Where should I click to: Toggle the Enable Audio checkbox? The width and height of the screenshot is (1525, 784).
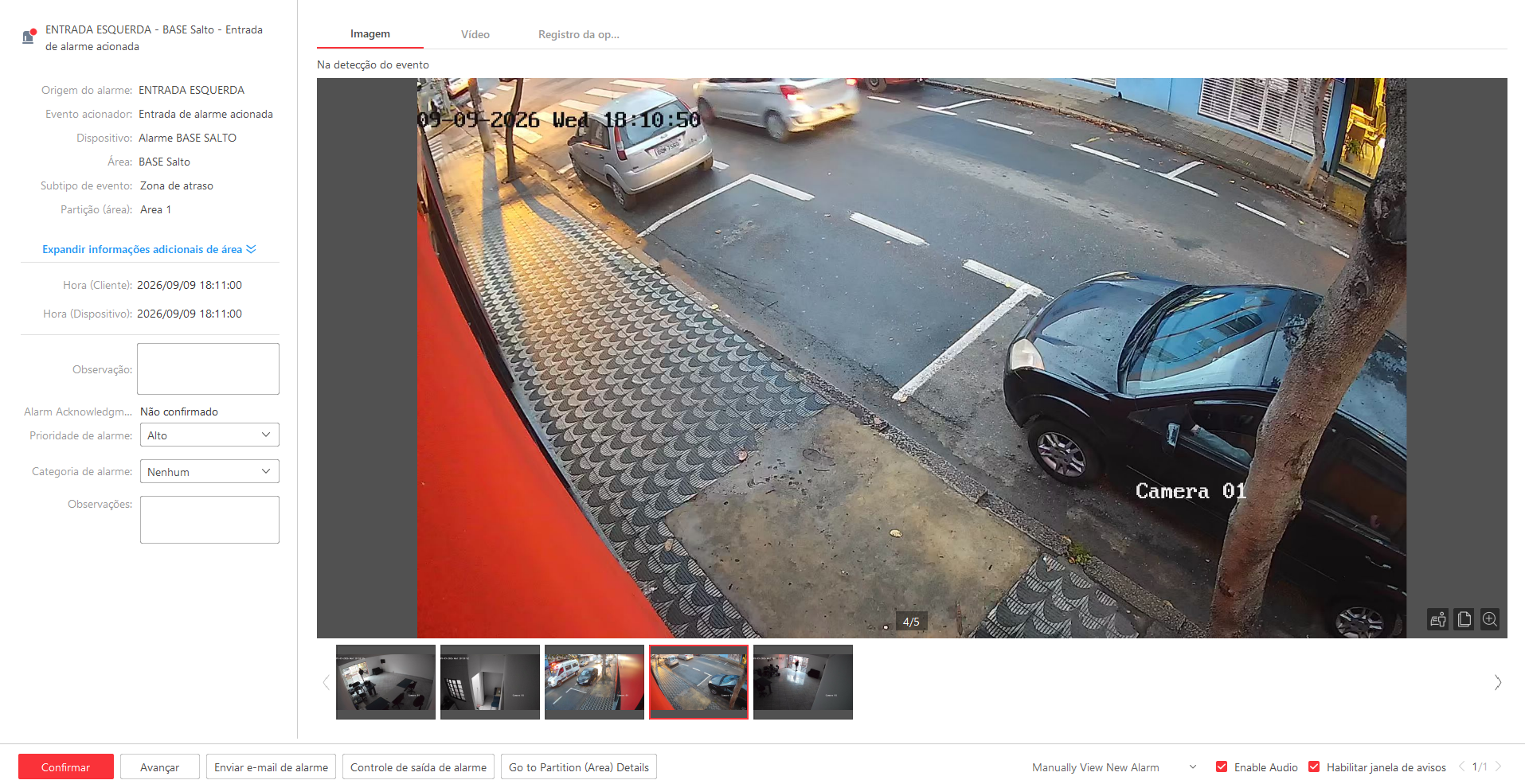click(1222, 766)
